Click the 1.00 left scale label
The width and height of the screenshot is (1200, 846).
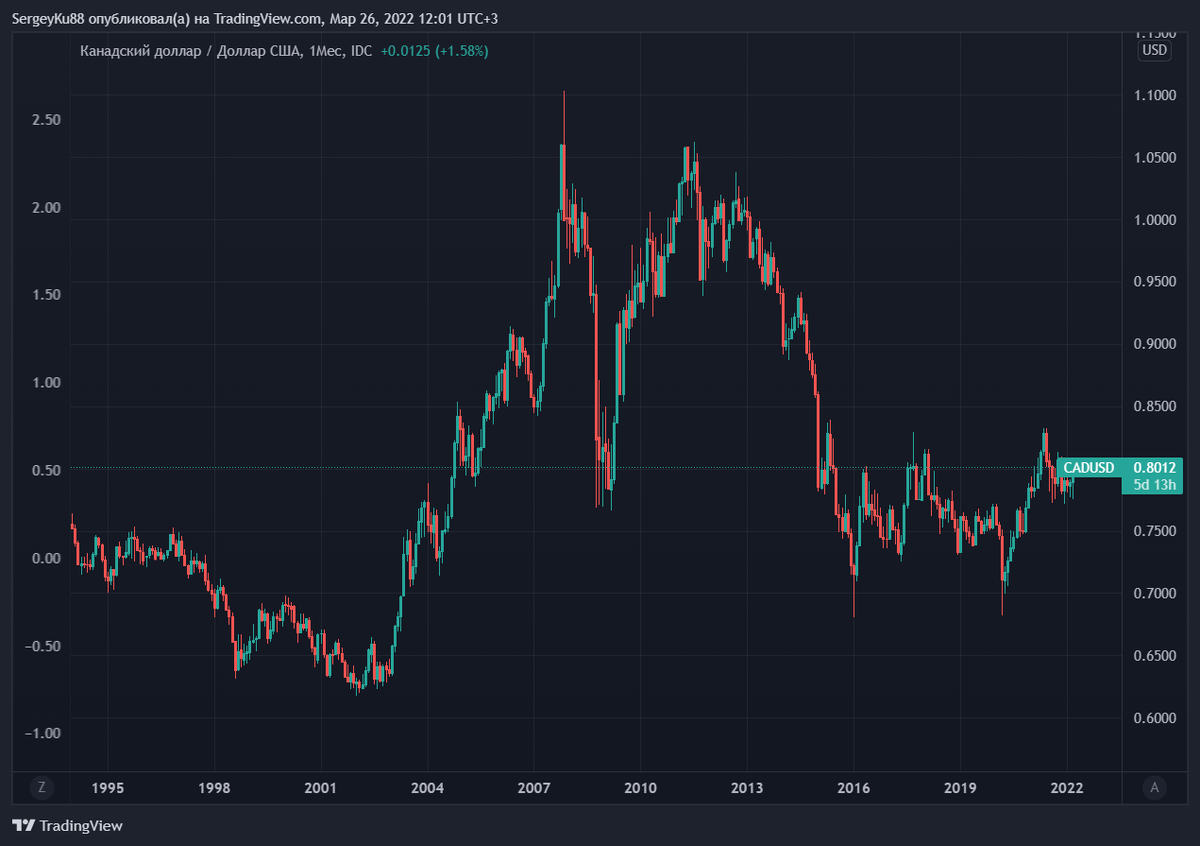47,383
